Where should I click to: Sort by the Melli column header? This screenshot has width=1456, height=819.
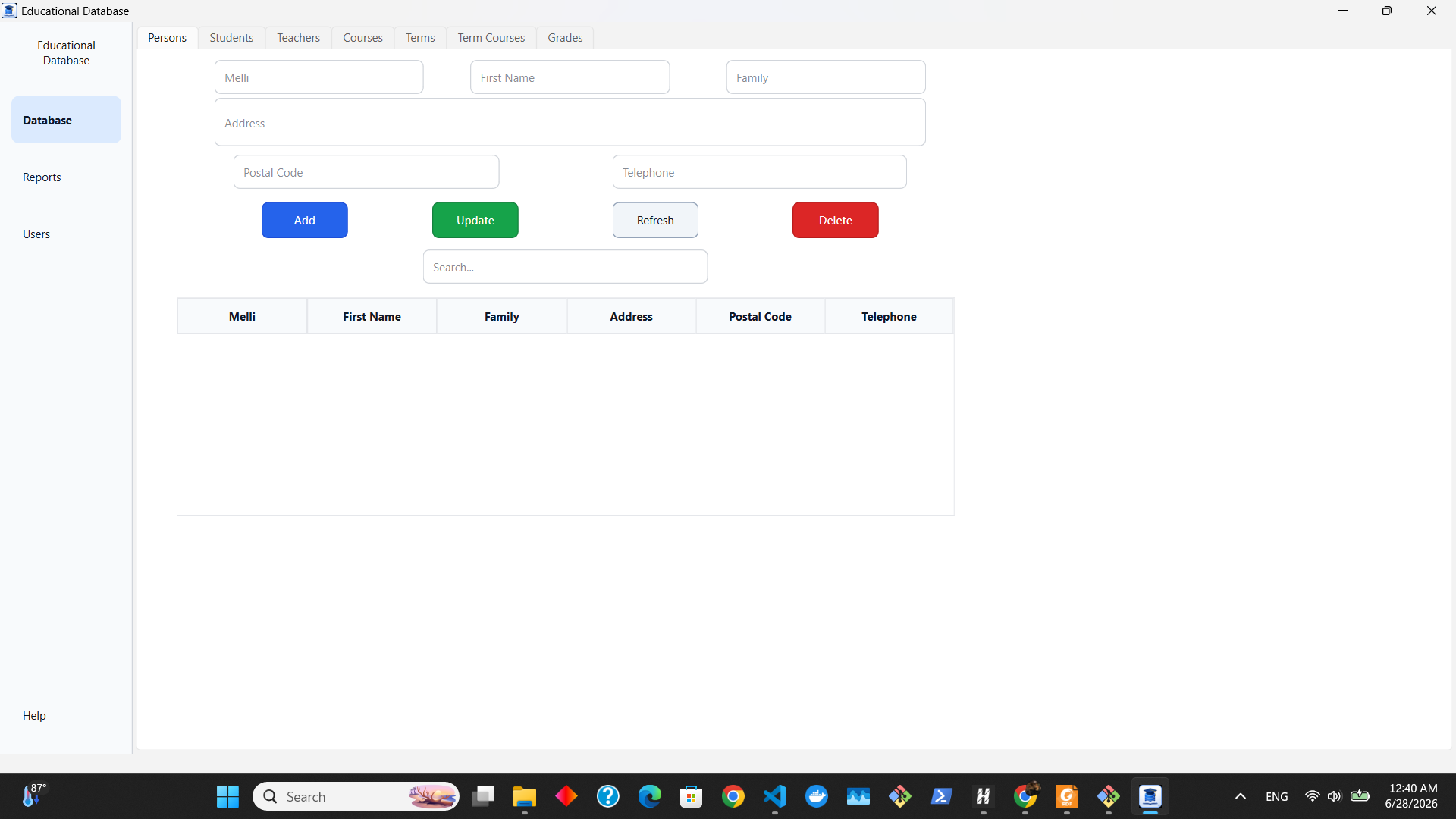[x=242, y=316]
